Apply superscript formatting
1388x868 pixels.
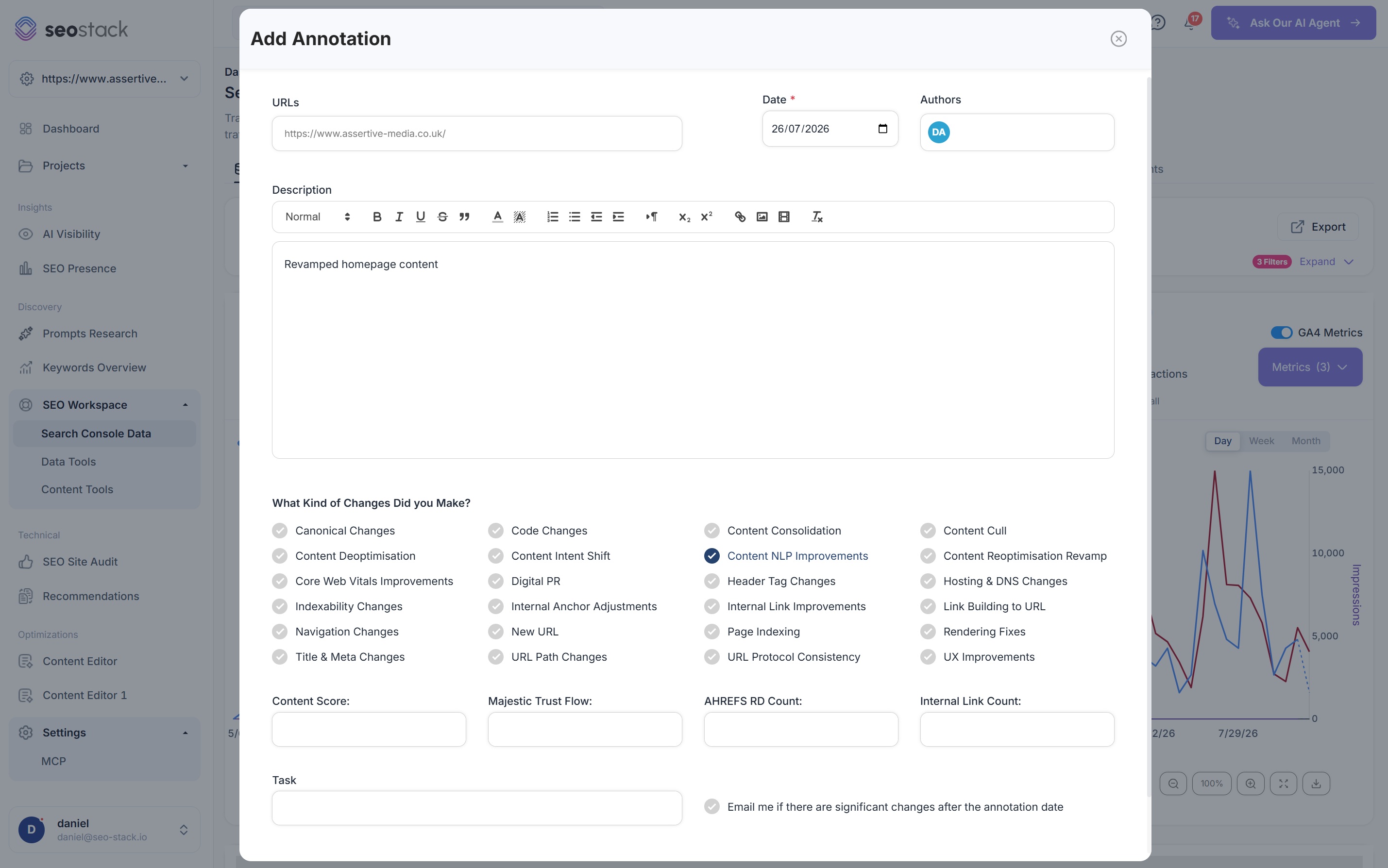click(706, 217)
